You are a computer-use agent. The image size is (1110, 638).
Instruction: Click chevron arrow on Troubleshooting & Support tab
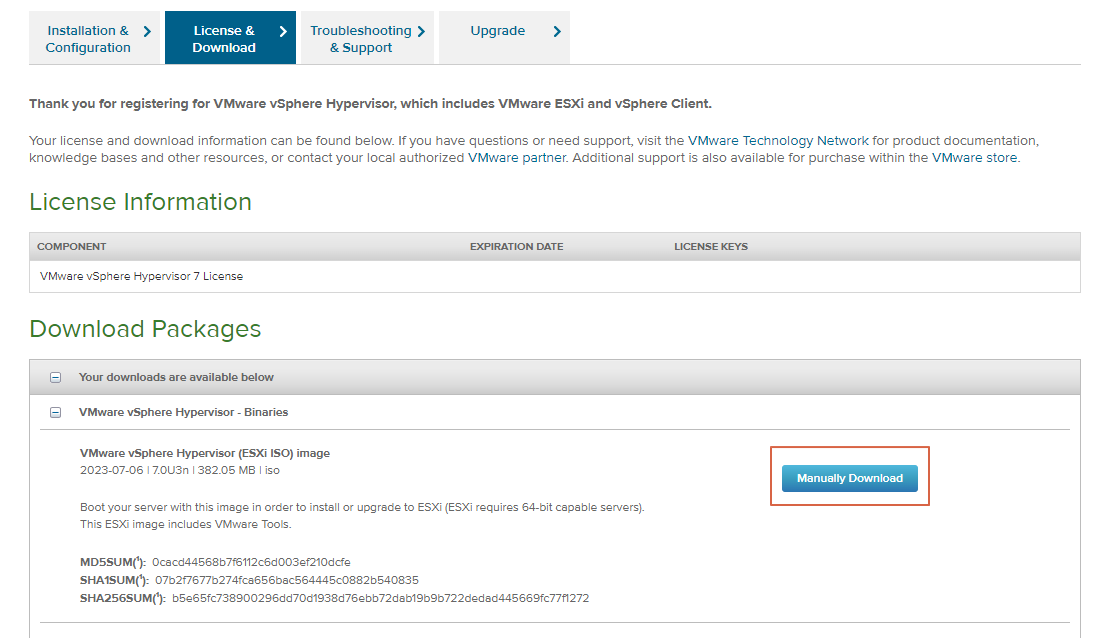pos(421,31)
